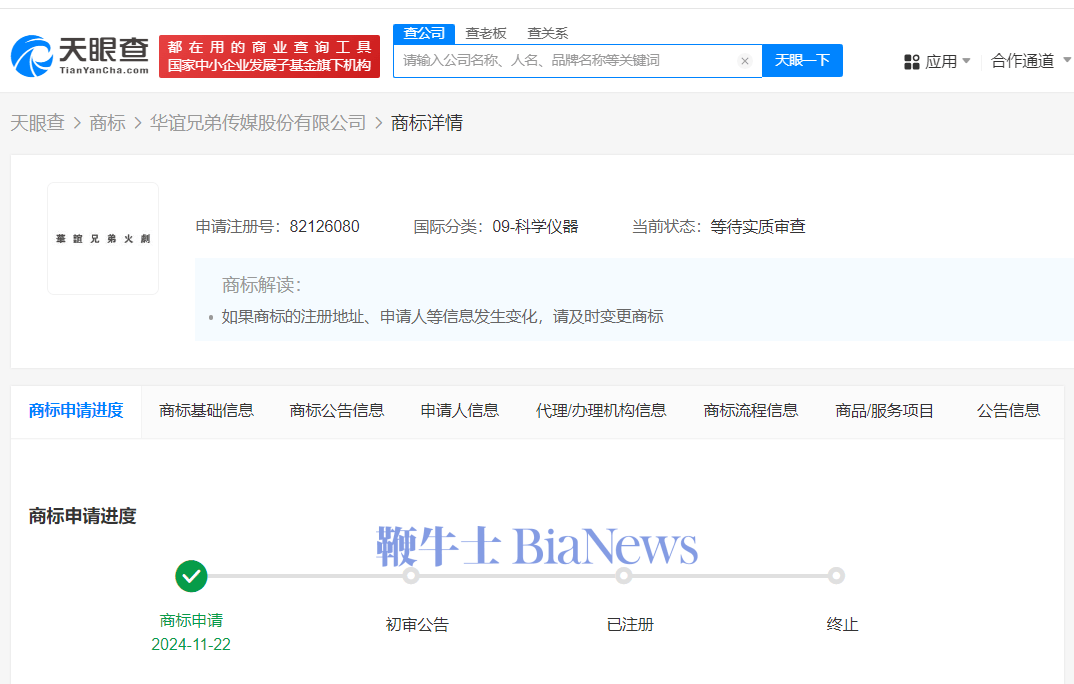
Task: Expand the 应用 dropdown arrow
Action: click(x=966, y=60)
